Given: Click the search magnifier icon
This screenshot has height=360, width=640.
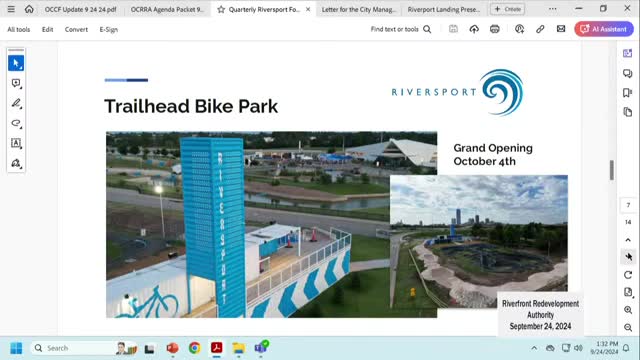Looking at the screenshot, I should click(x=427, y=29).
